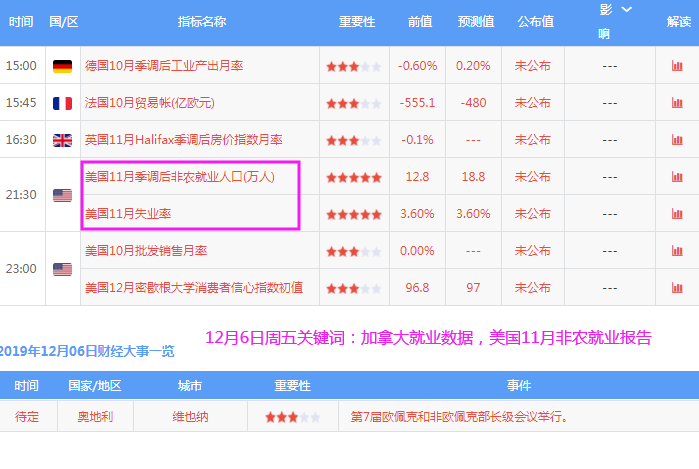Screen dimensions: 699x469
Task: Open 英国11月Halifax季调后房价指数月率 indicator
Action: tap(184, 140)
